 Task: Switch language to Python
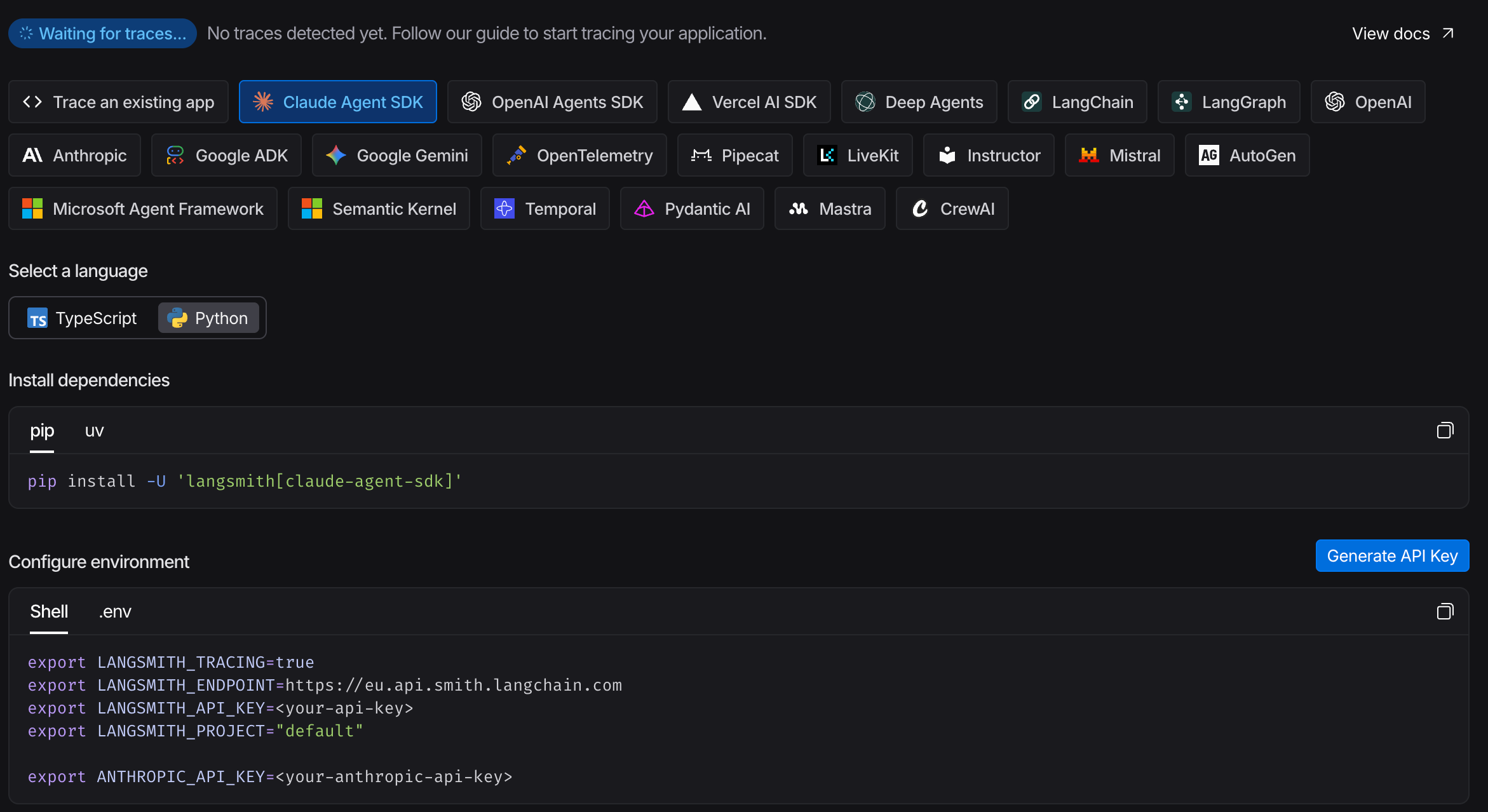click(x=208, y=318)
